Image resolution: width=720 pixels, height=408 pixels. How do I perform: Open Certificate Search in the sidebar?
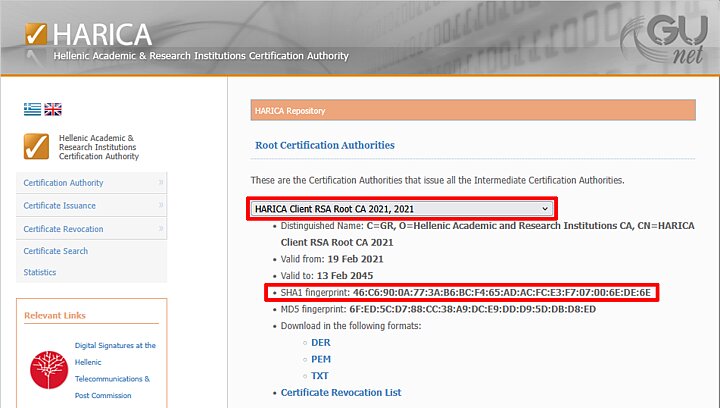[x=56, y=251]
